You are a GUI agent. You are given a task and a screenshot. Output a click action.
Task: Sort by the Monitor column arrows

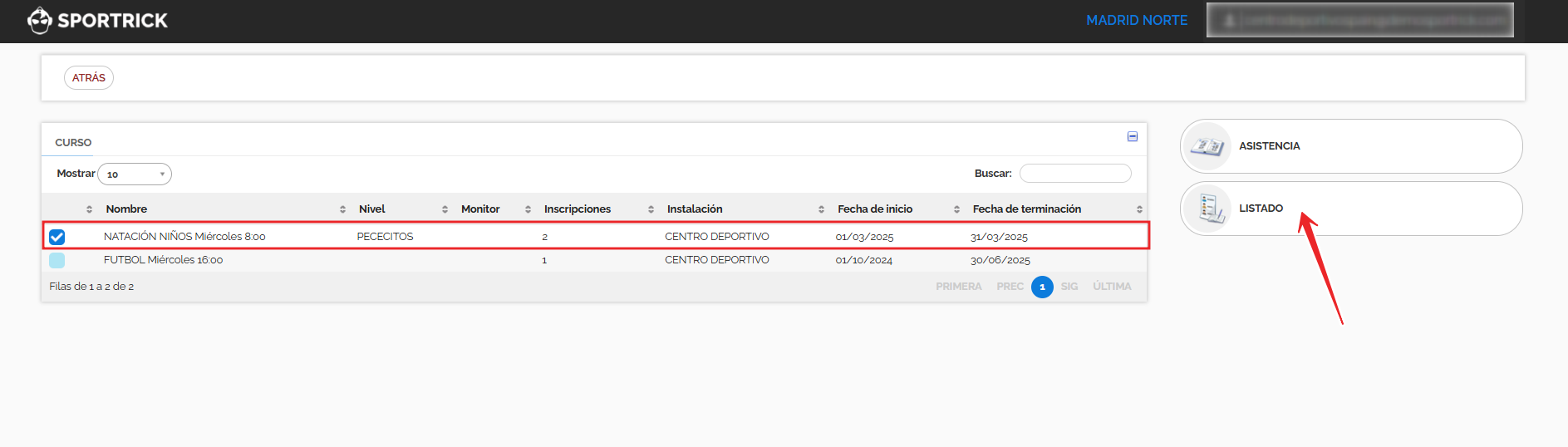[528, 209]
